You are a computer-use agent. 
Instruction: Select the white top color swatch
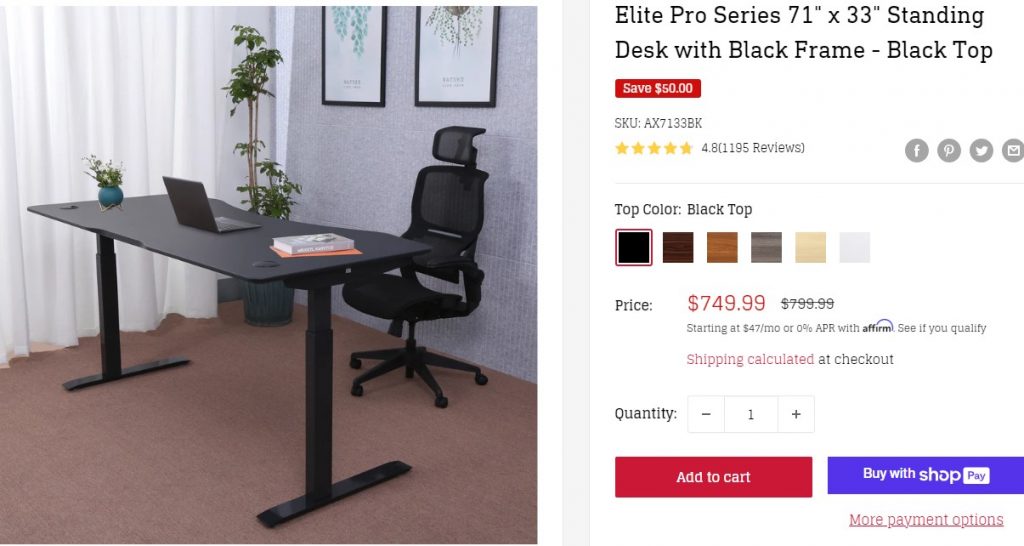[854, 248]
